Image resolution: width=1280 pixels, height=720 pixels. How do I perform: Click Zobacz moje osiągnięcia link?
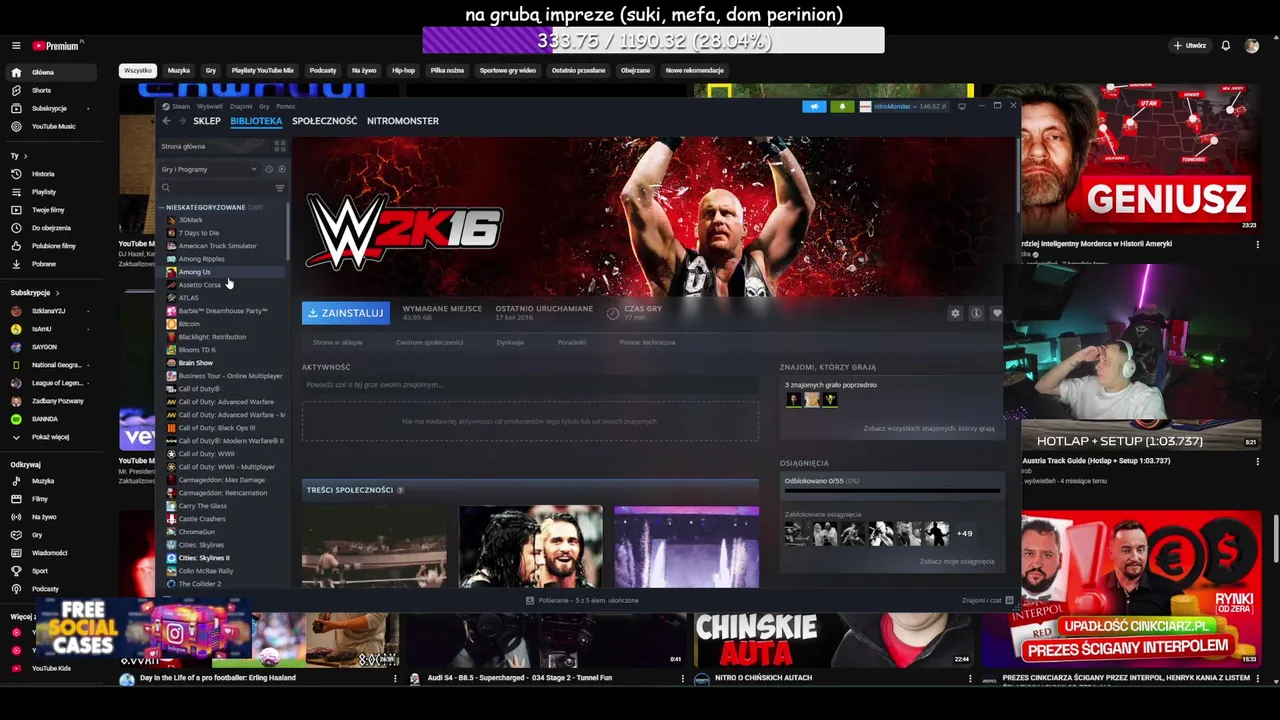pyautogui.click(x=957, y=562)
